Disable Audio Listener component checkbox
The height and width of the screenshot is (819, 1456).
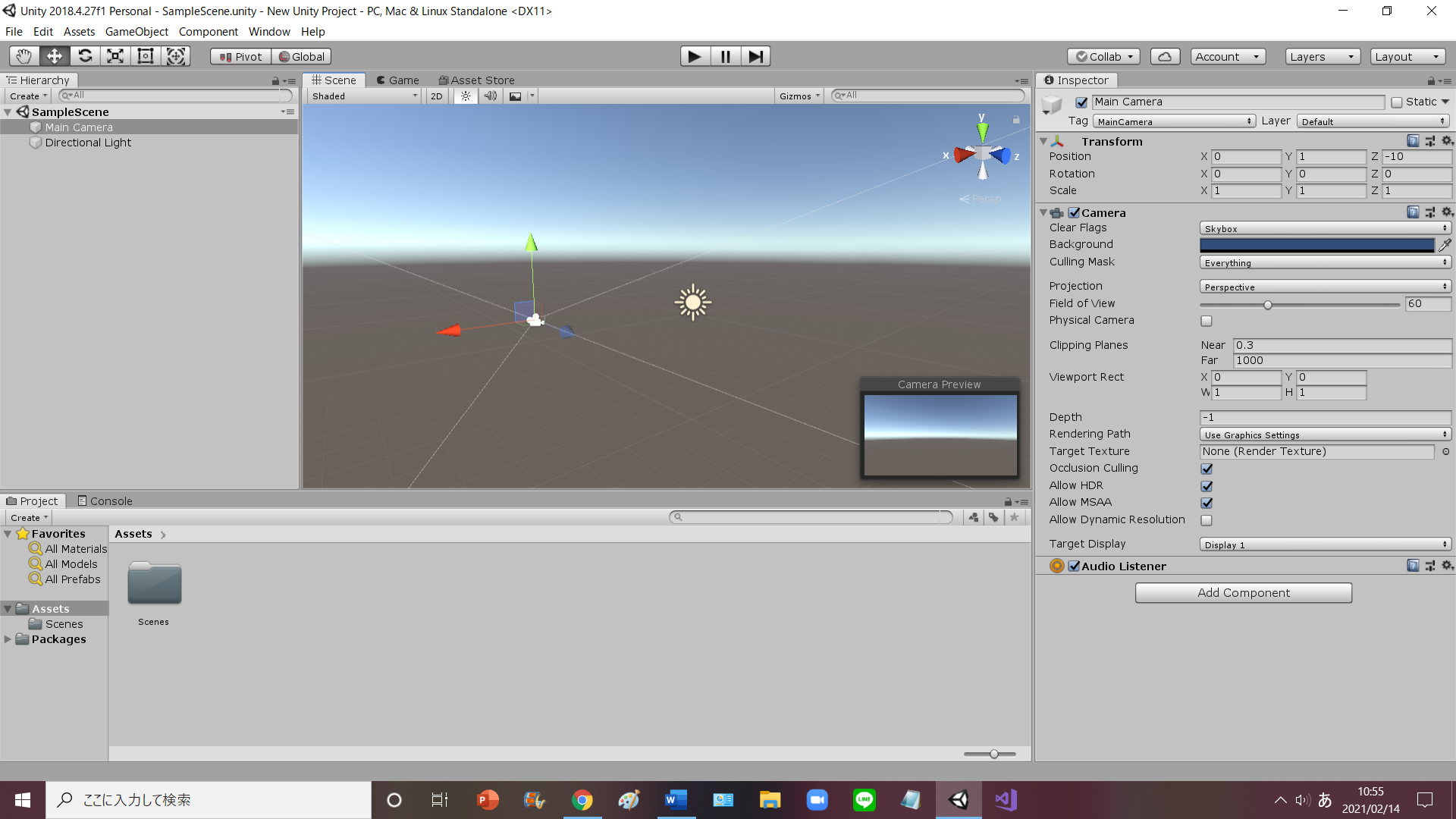(x=1074, y=566)
